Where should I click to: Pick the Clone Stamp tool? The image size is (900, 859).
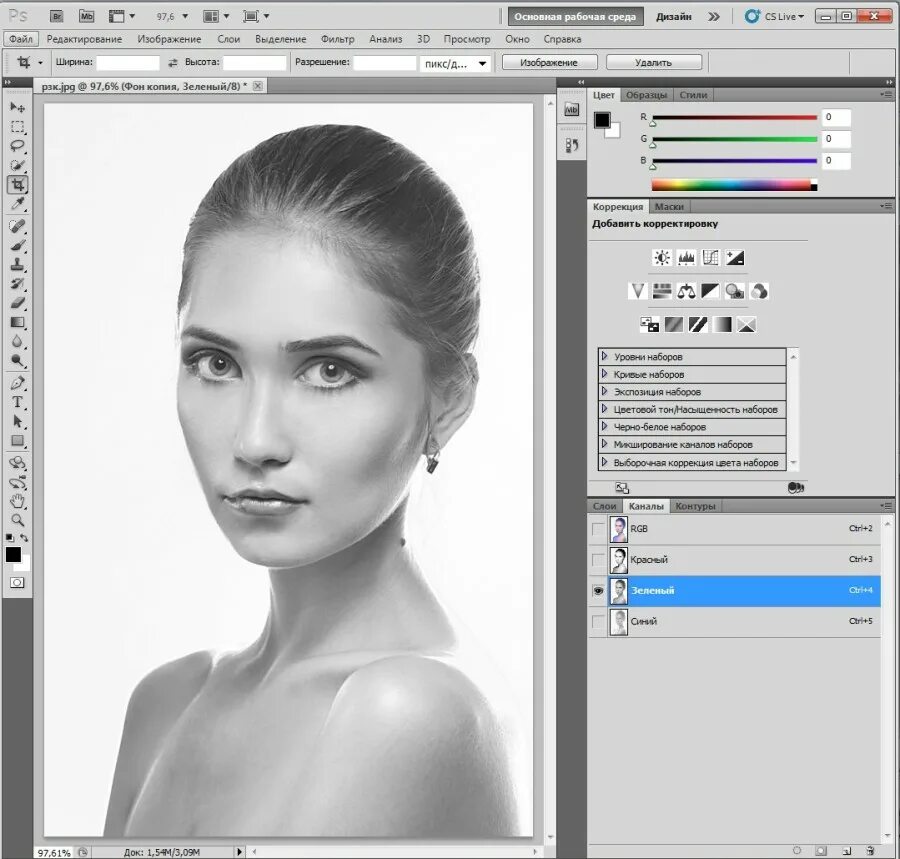coord(18,265)
